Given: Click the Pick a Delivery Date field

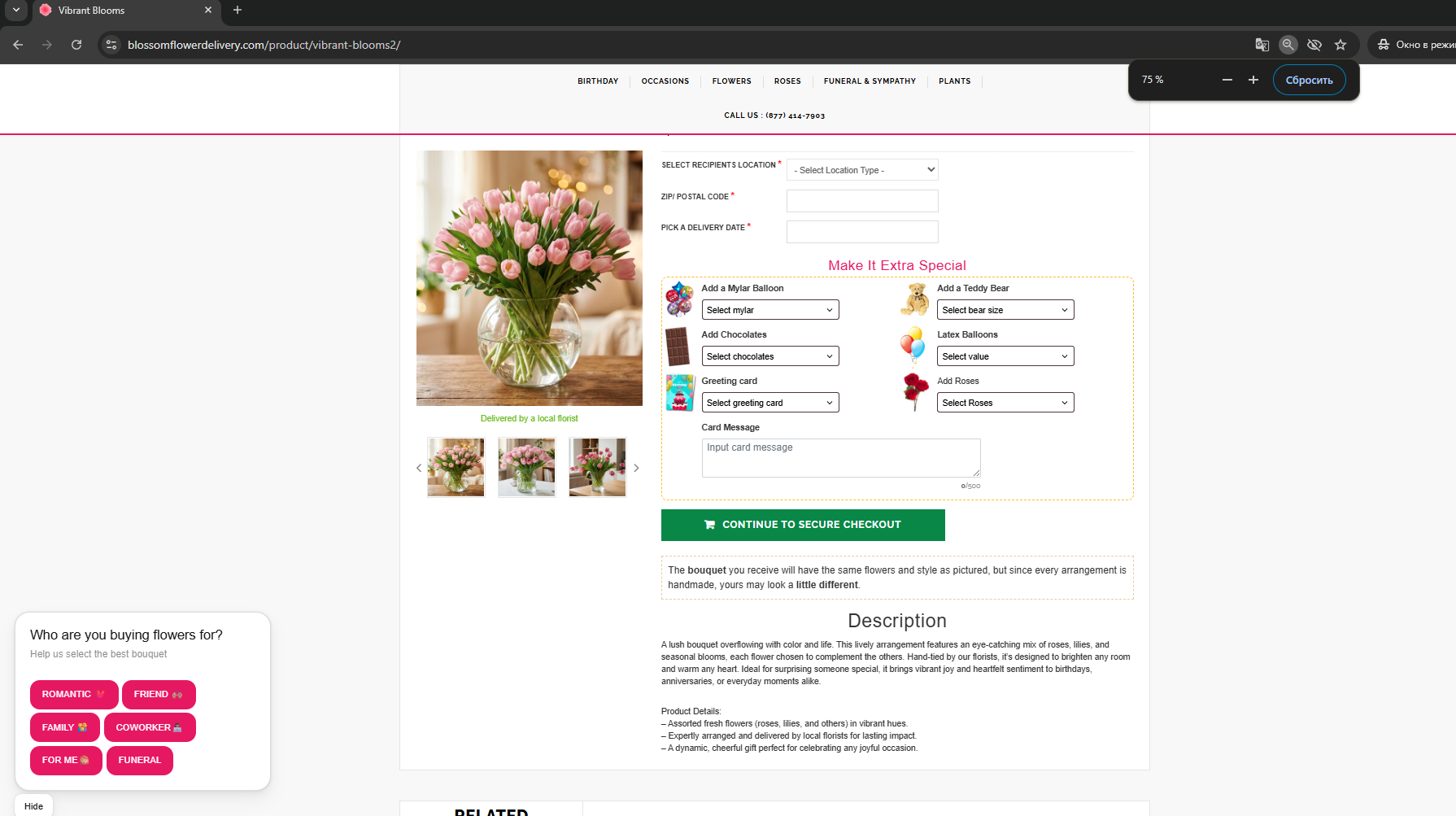Looking at the screenshot, I should click(862, 232).
